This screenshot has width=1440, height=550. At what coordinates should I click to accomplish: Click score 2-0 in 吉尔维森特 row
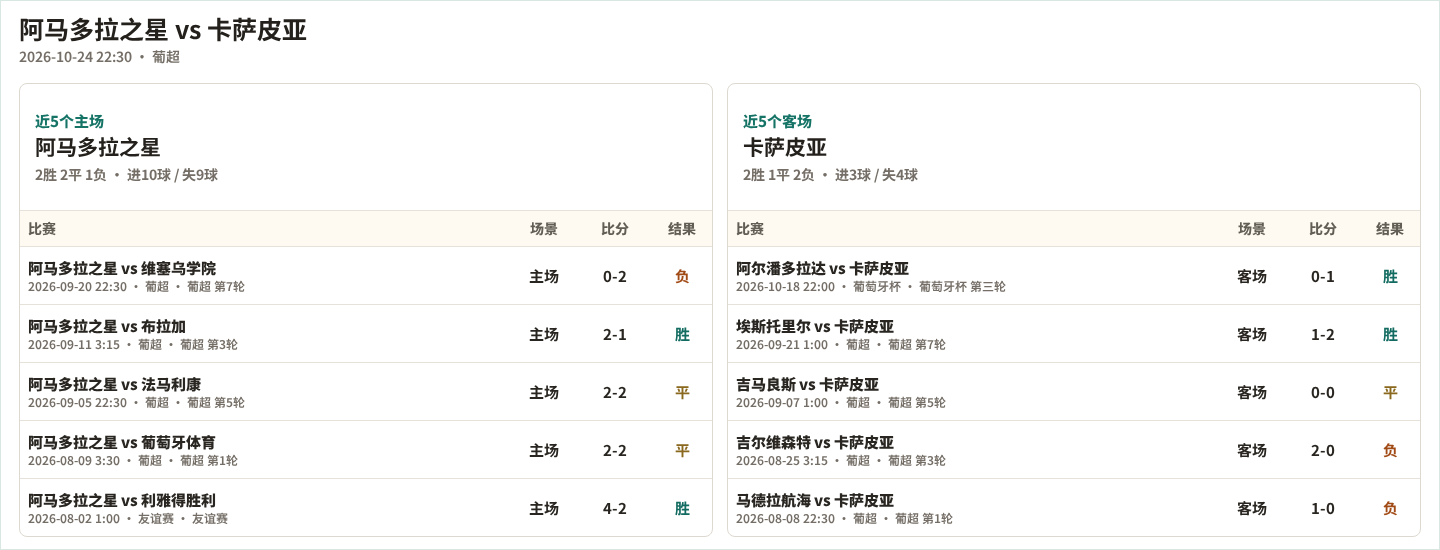tap(1323, 450)
